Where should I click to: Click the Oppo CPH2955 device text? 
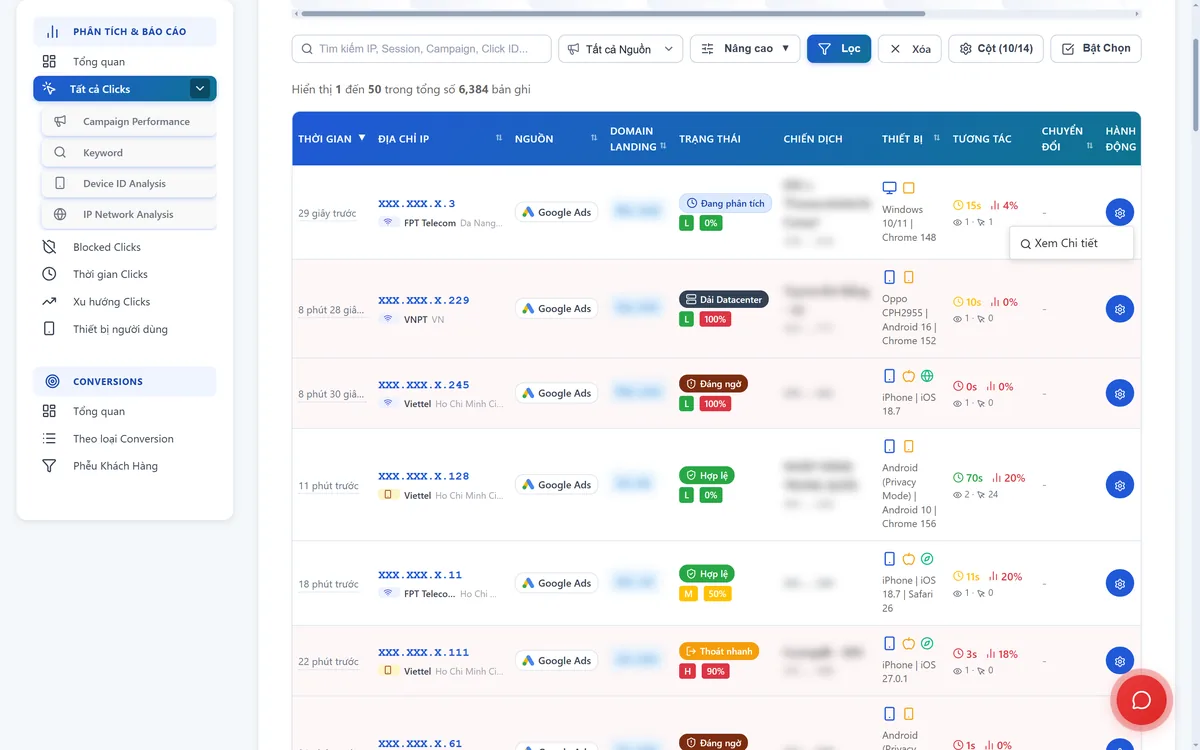click(x=909, y=319)
